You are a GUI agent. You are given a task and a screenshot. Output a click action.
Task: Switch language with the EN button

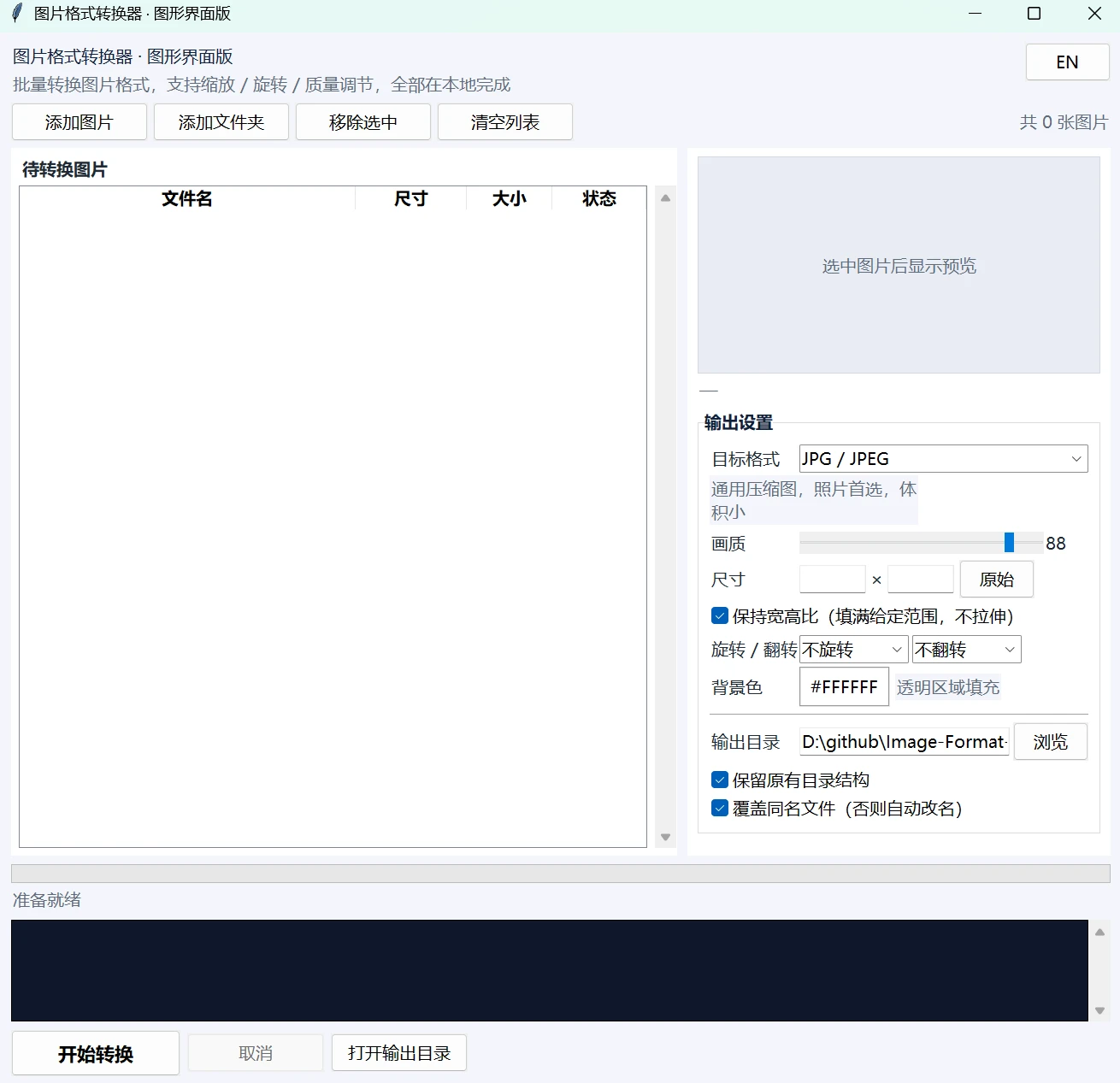pyautogui.click(x=1068, y=62)
